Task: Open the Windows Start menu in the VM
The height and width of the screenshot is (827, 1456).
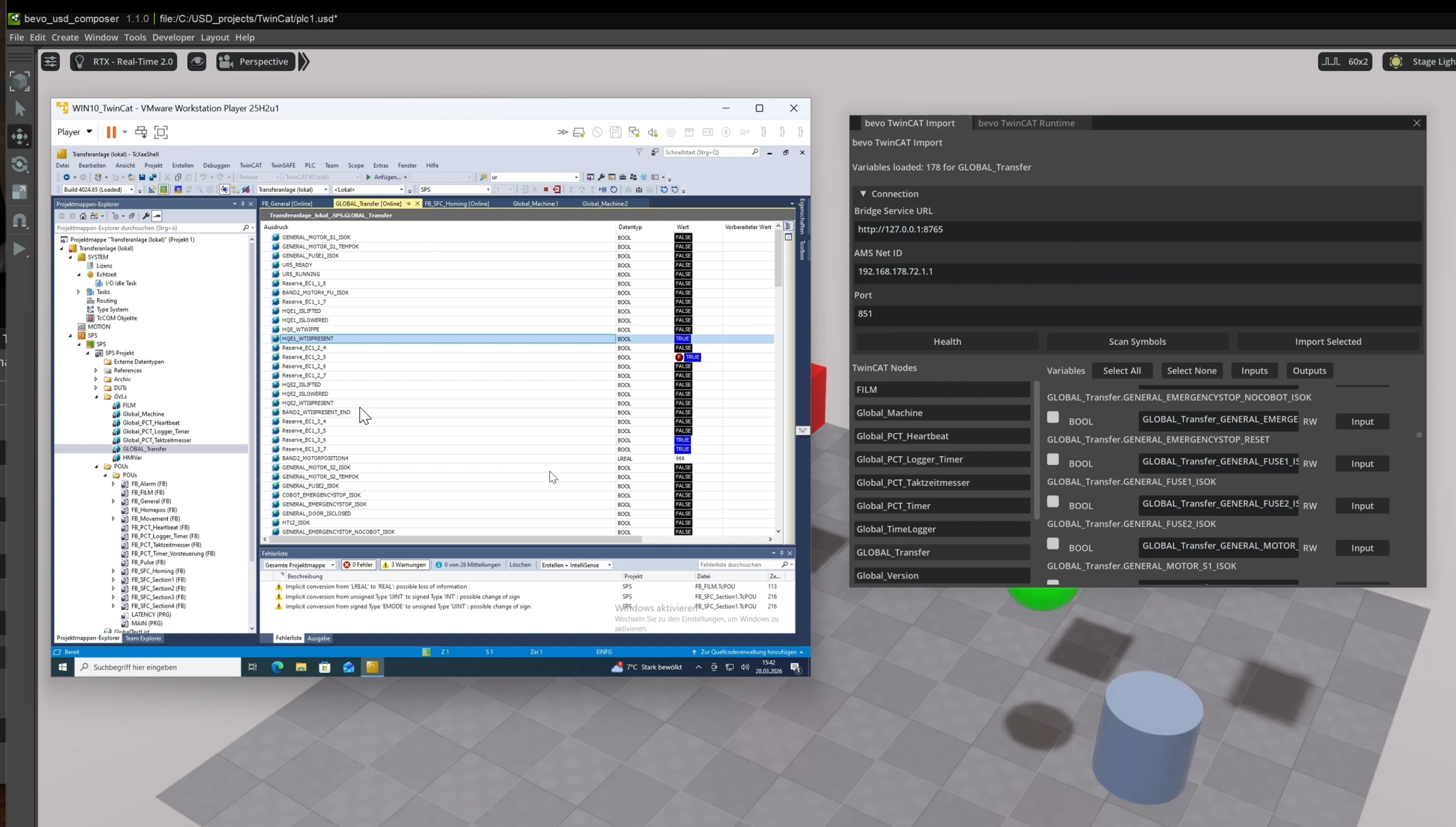Action: coord(63,667)
